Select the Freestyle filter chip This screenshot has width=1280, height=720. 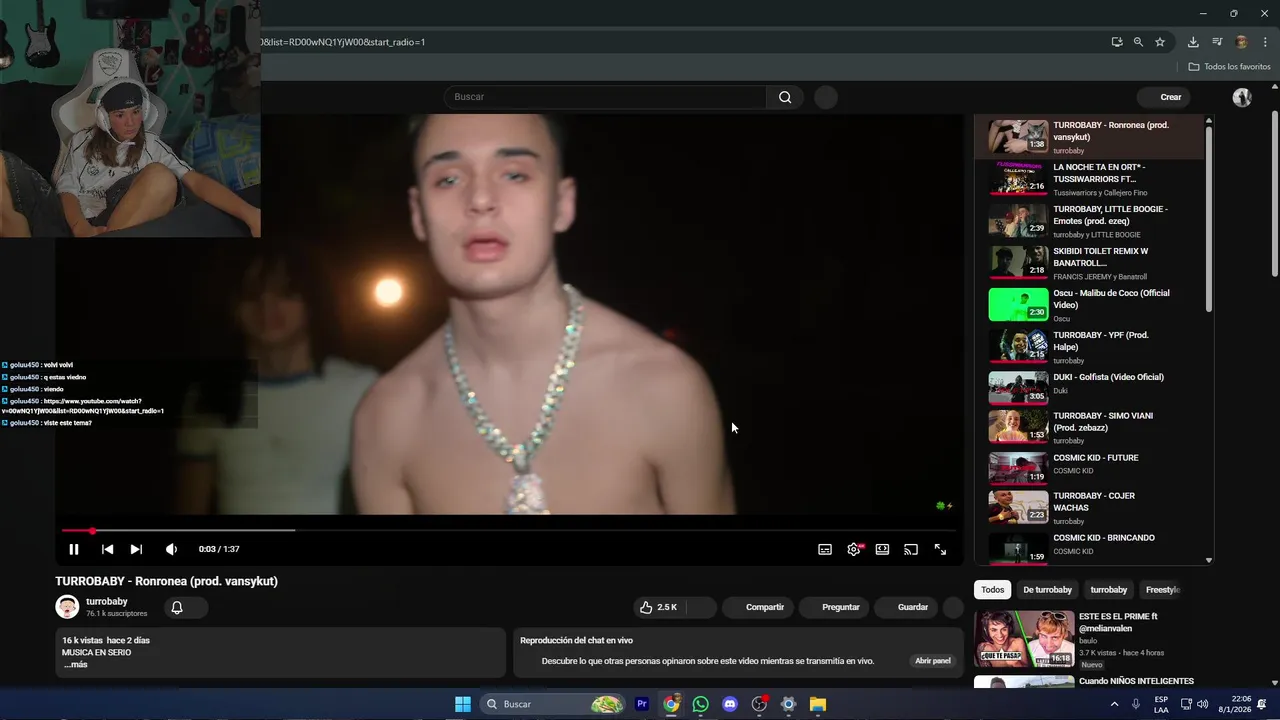[x=1162, y=590]
